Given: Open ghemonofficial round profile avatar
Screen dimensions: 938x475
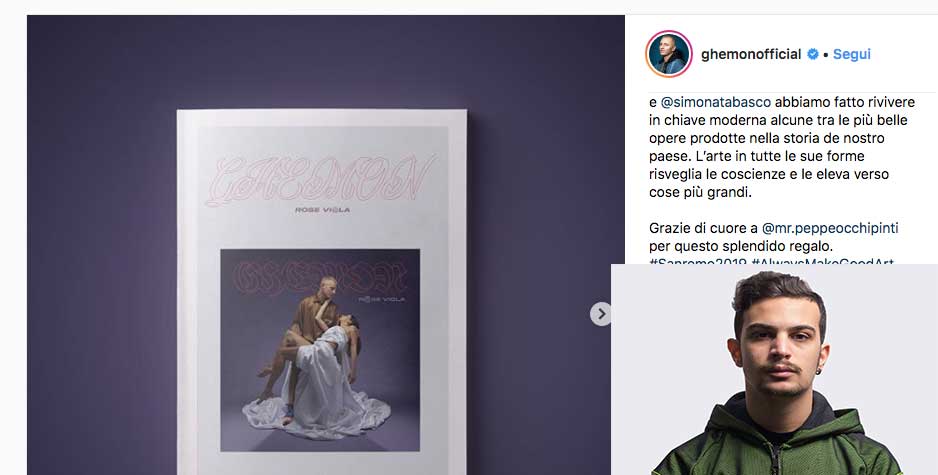Looking at the screenshot, I should pyautogui.click(x=669, y=54).
